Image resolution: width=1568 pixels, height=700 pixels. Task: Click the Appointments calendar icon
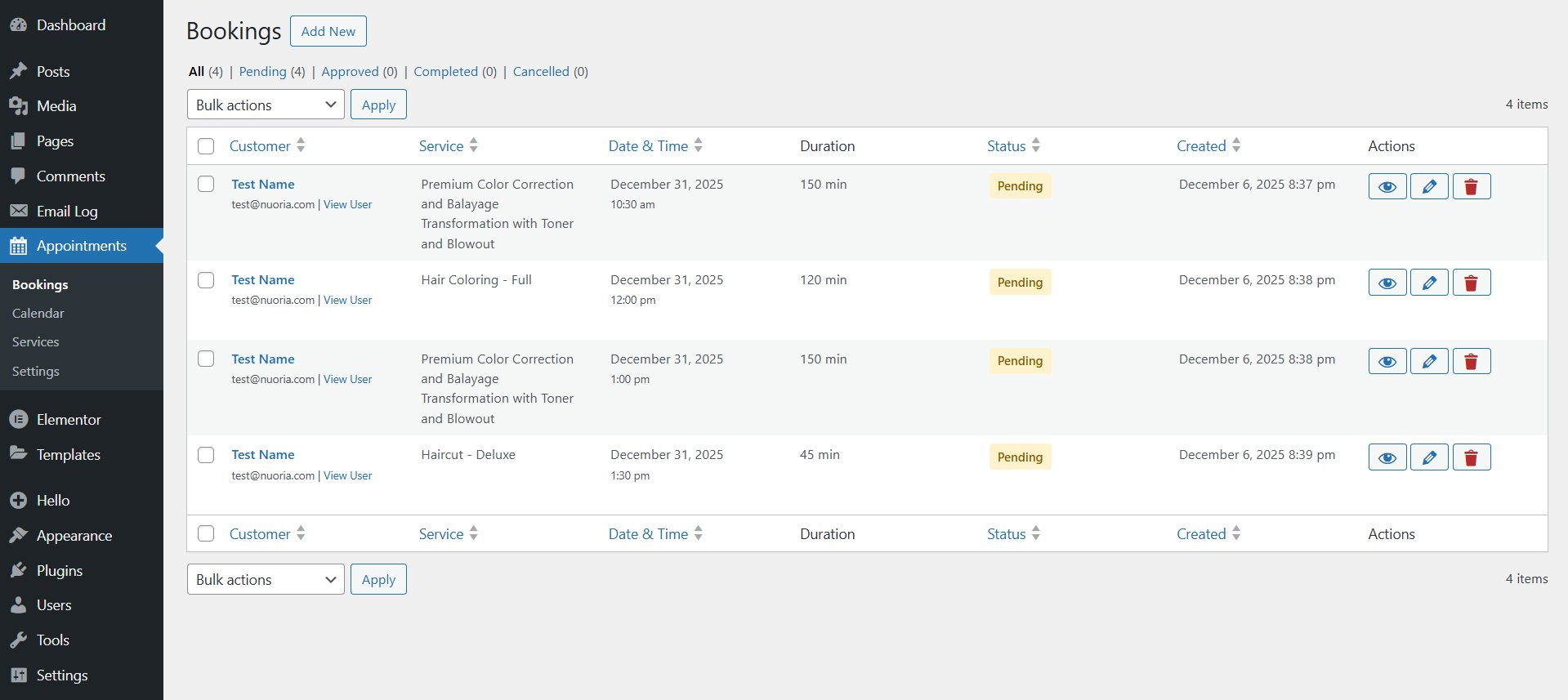tap(18, 246)
